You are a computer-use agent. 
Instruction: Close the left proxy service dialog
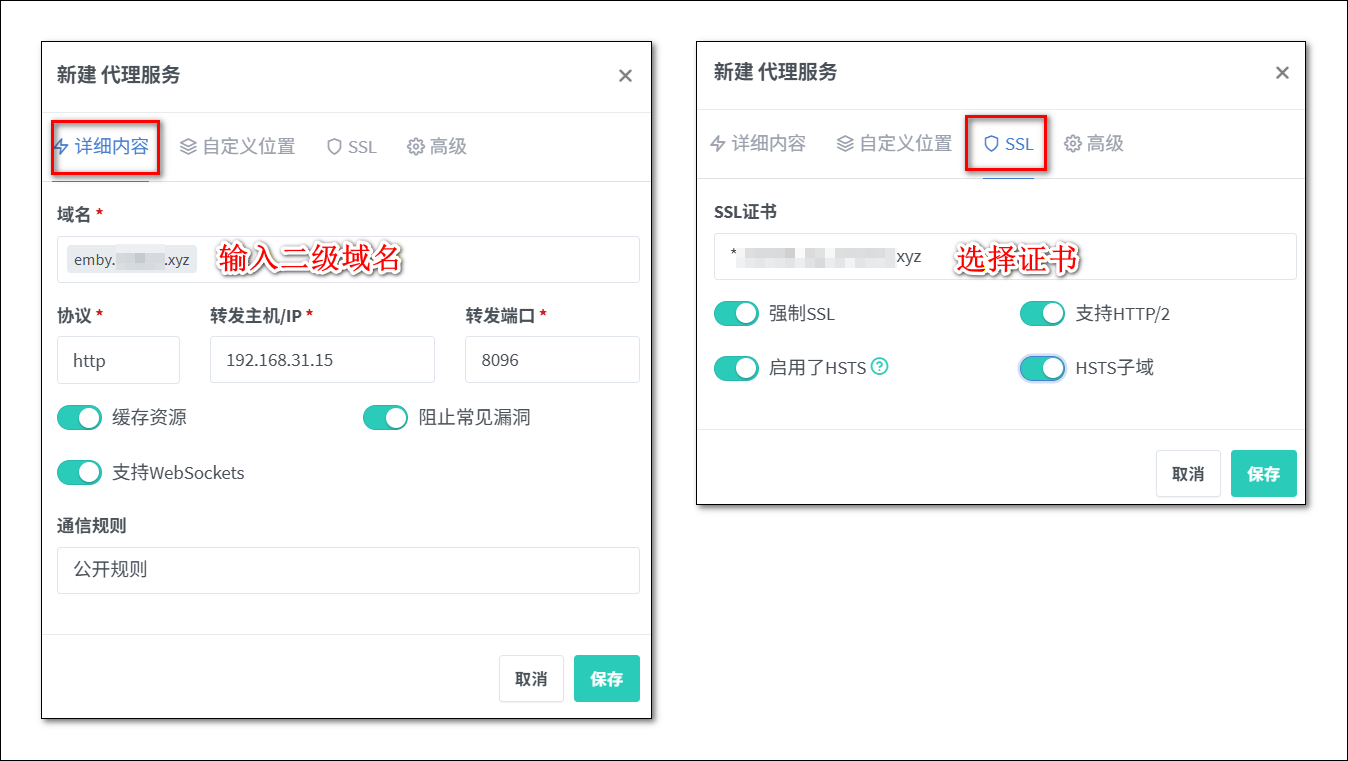click(x=625, y=76)
